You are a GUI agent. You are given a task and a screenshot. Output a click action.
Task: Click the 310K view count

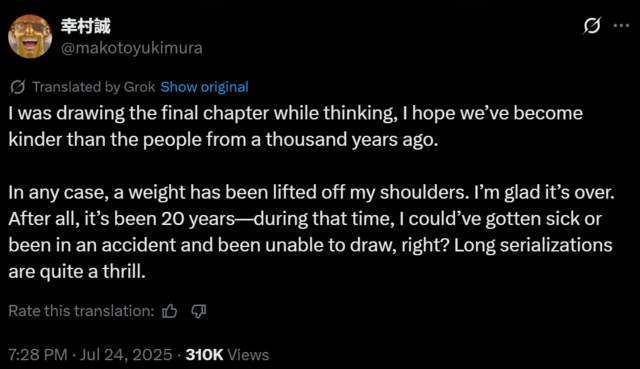pyautogui.click(x=204, y=355)
